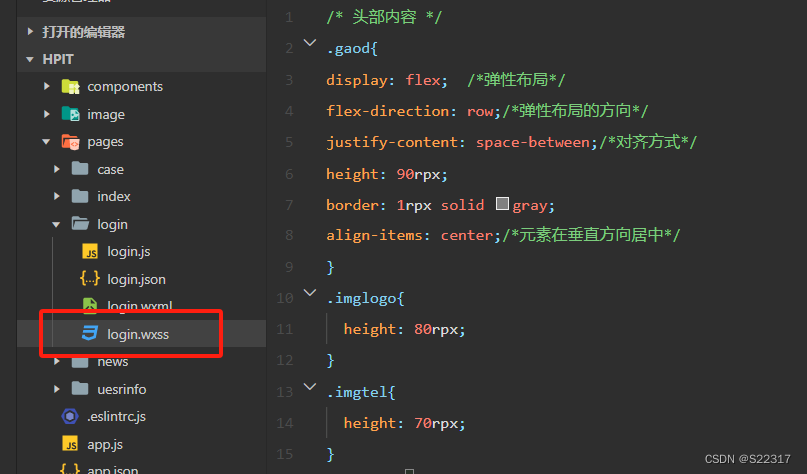Click the pages folder icon
Viewport: 807px width, 474px height.
coord(71,142)
